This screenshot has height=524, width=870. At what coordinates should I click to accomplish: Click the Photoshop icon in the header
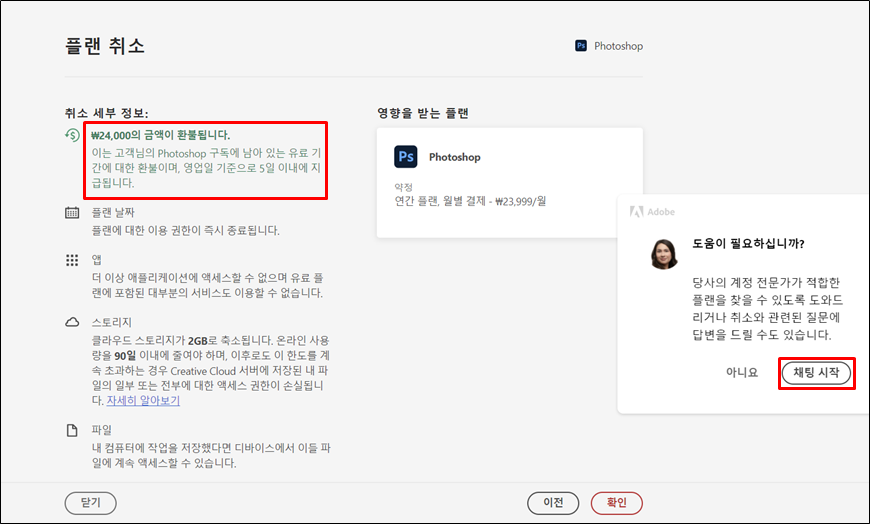point(581,46)
